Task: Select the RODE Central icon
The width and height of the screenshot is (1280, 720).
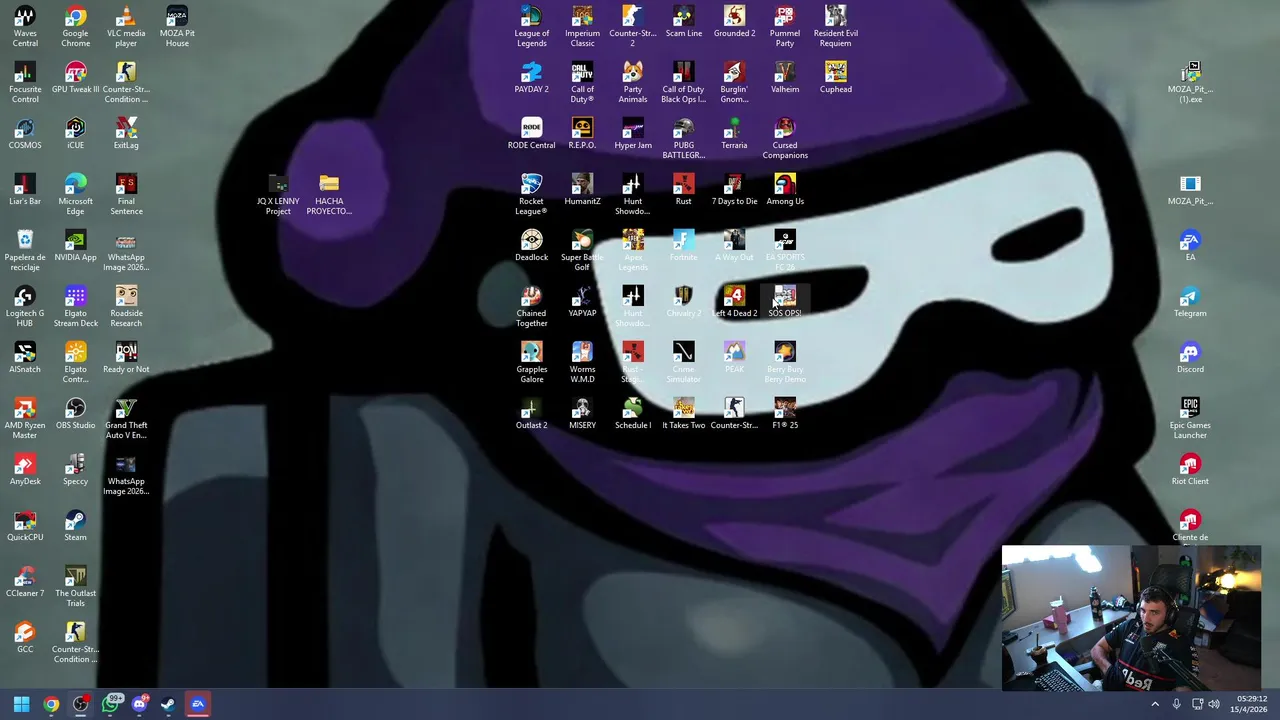Action: pos(531,133)
